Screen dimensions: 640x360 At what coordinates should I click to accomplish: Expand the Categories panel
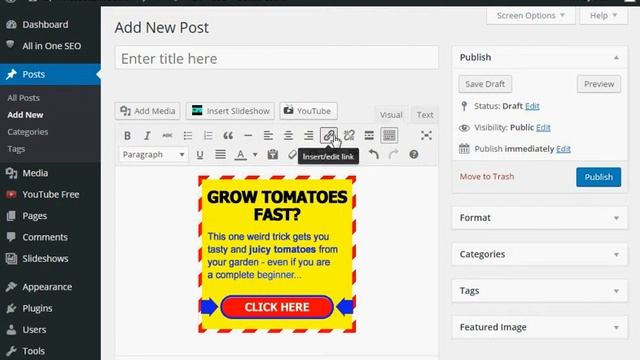540,254
